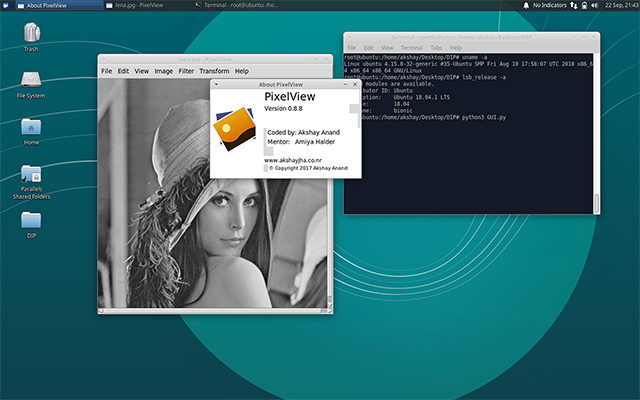This screenshot has height=400, width=640.
Task: Switch to lena.jpg - PixelView taskbar button
Action: 148,5
